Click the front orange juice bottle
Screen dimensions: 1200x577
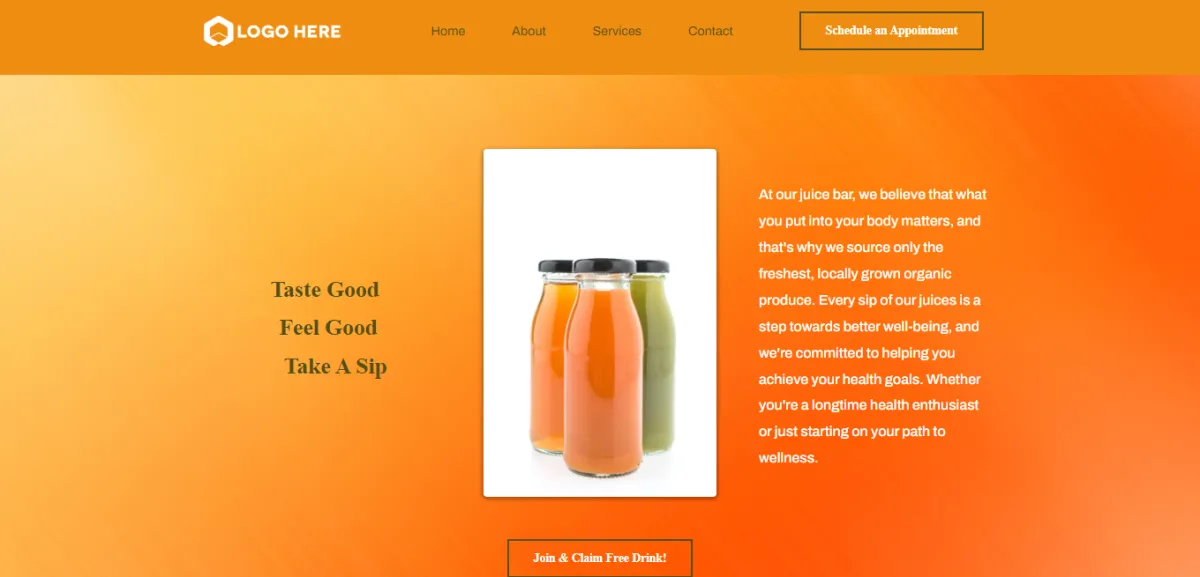pos(602,370)
